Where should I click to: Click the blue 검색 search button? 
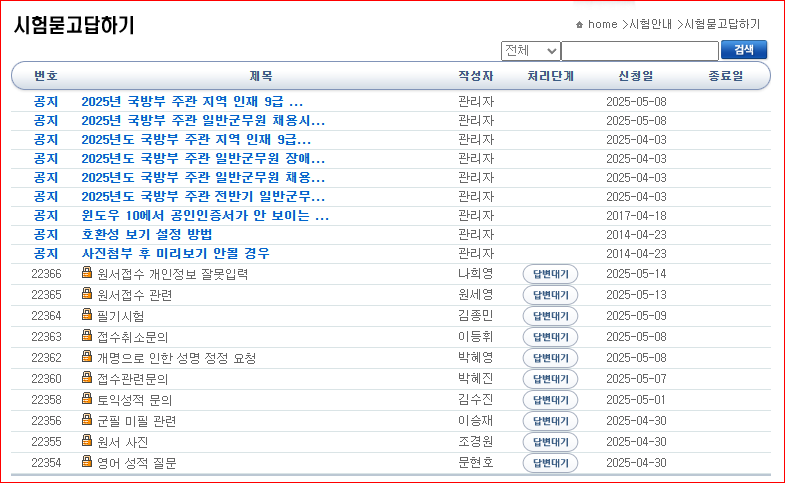coord(744,50)
